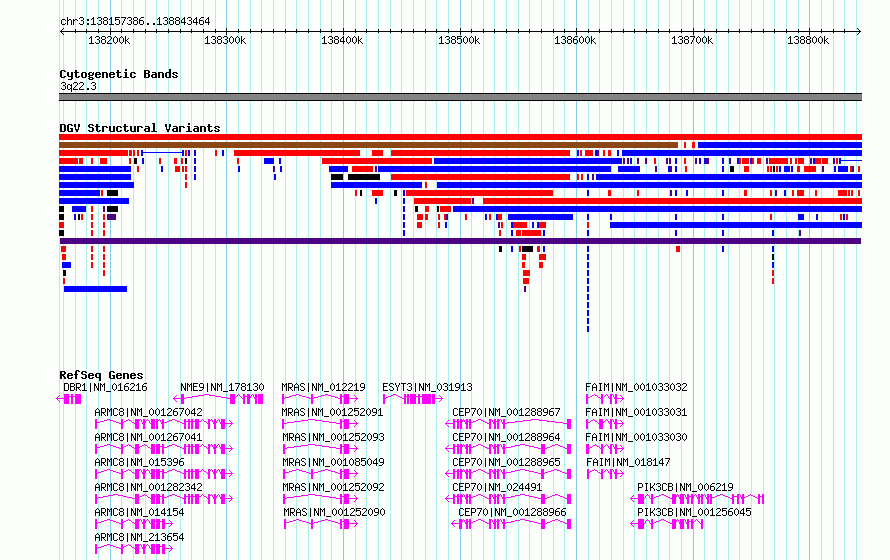Select the MRAS|NM_012219 transcript label
The image size is (890, 560).
pos(324,388)
